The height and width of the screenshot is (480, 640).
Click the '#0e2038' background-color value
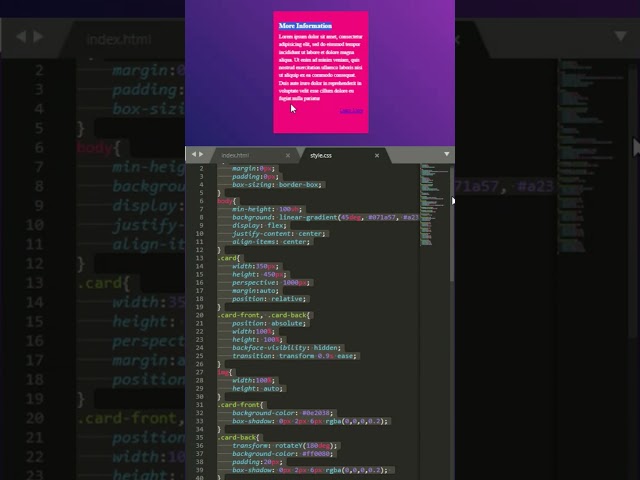point(316,413)
